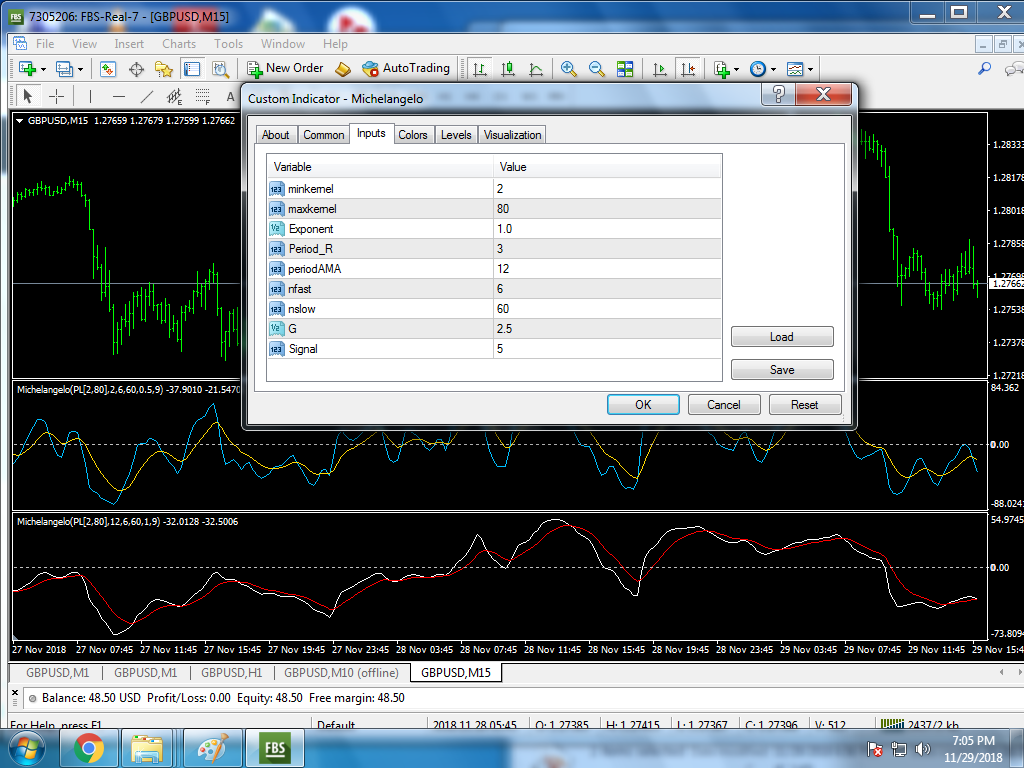Switch to candlestick chart icon
The height and width of the screenshot is (768, 1024).
(x=508, y=69)
